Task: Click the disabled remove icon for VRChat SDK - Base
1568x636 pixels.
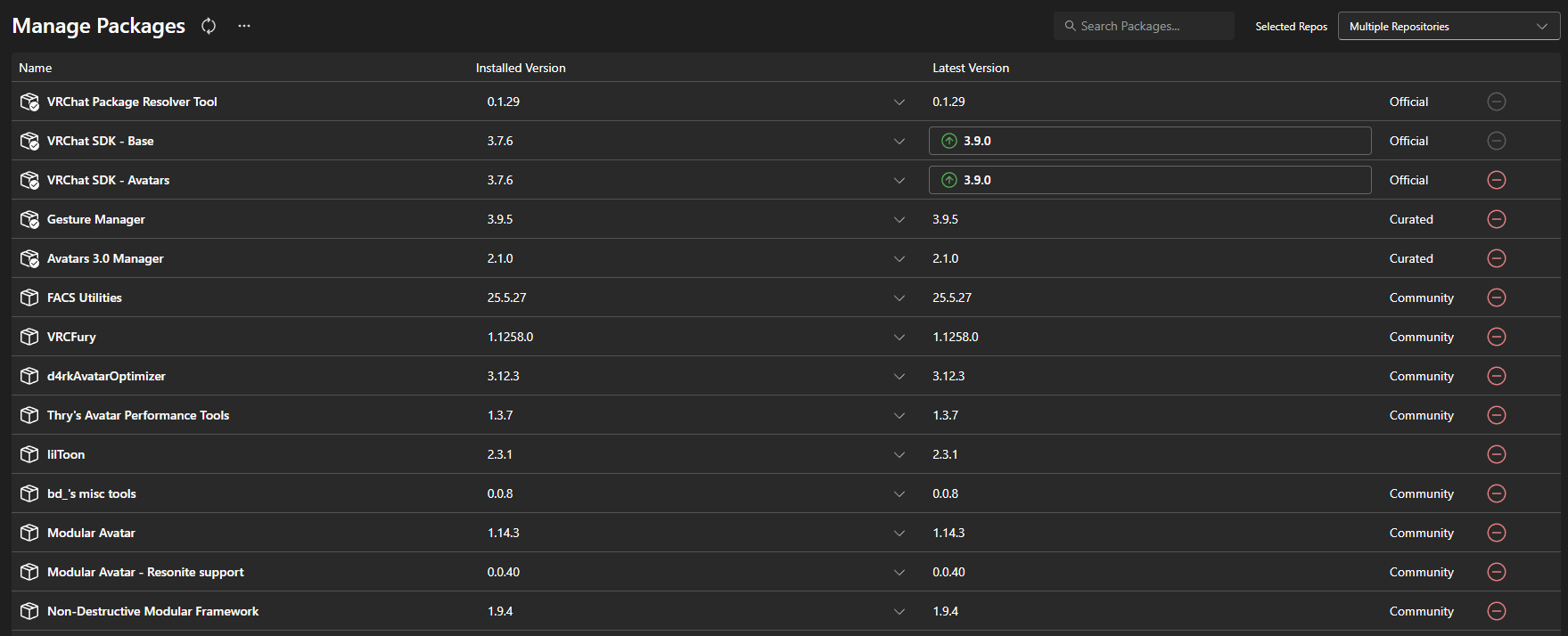Action: click(1497, 141)
